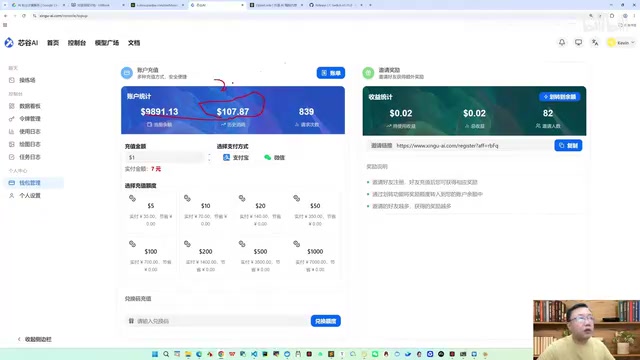Click the 操练场 sidebar icon
The image size is (640, 360).
[x=11, y=80]
